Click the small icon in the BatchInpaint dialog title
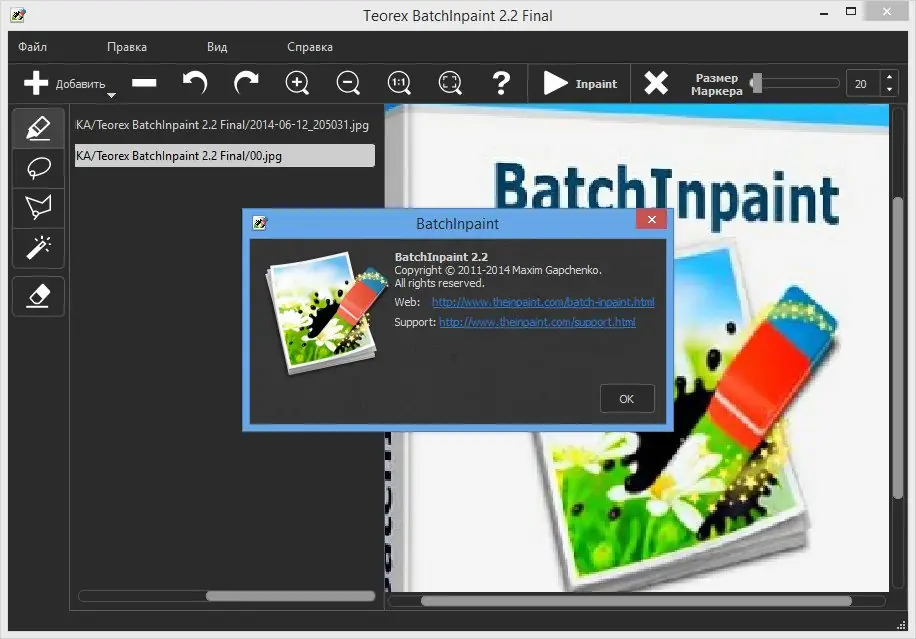This screenshot has width=916, height=639. tap(260, 223)
